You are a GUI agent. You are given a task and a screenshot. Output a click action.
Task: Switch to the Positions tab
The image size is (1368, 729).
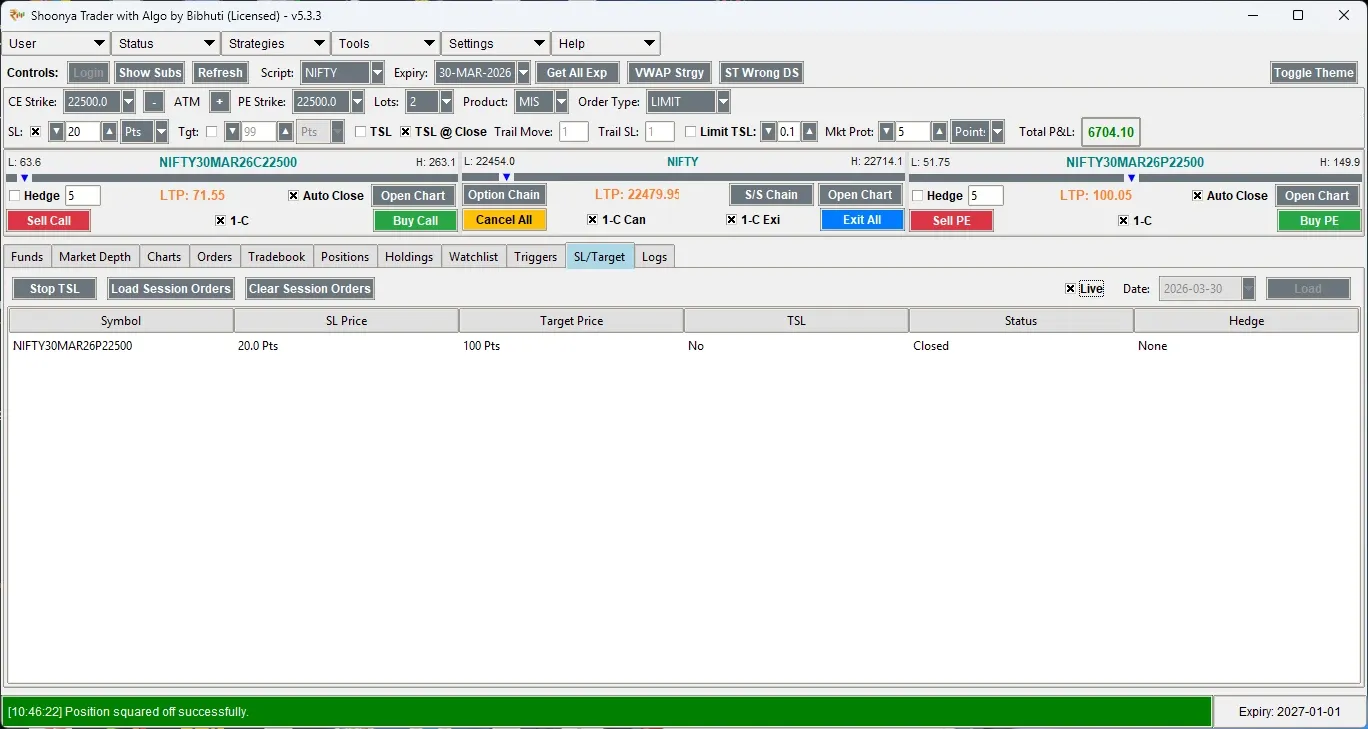[345, 257]
